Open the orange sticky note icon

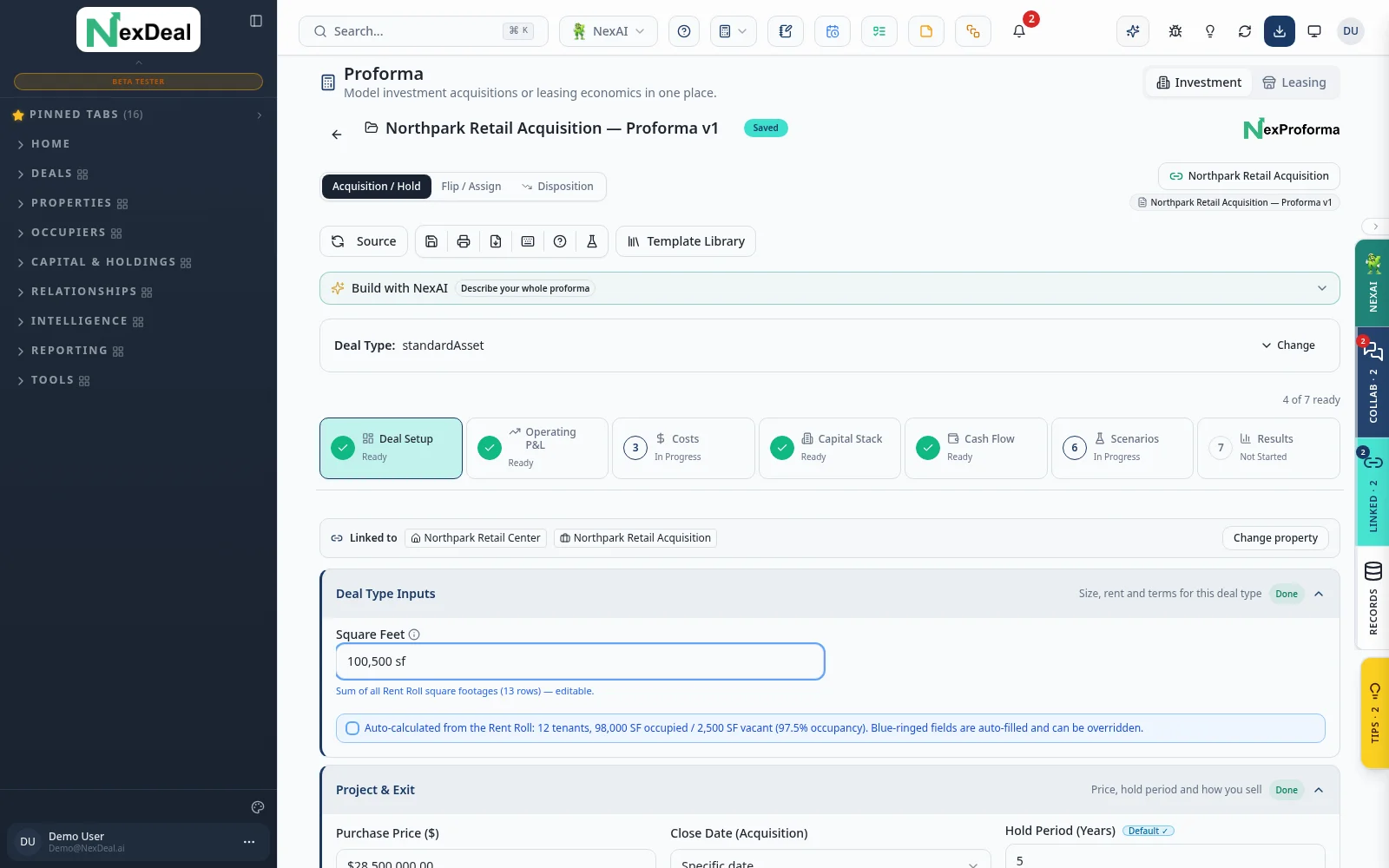(926, 31)
